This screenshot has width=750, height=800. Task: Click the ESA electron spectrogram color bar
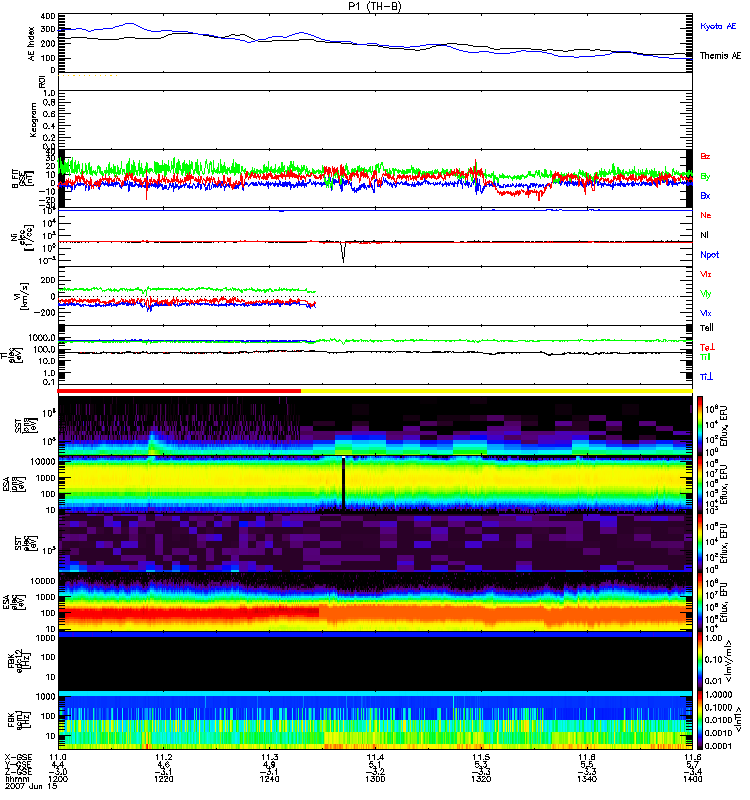(x=700, y=602)
